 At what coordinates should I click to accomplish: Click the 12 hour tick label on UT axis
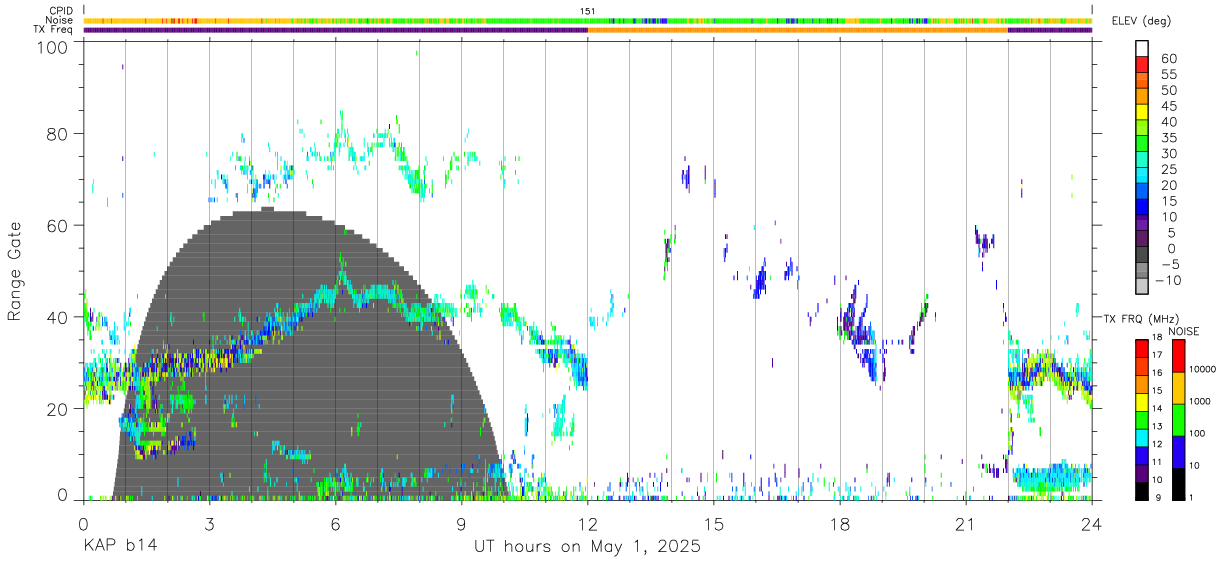click(587, 523)
